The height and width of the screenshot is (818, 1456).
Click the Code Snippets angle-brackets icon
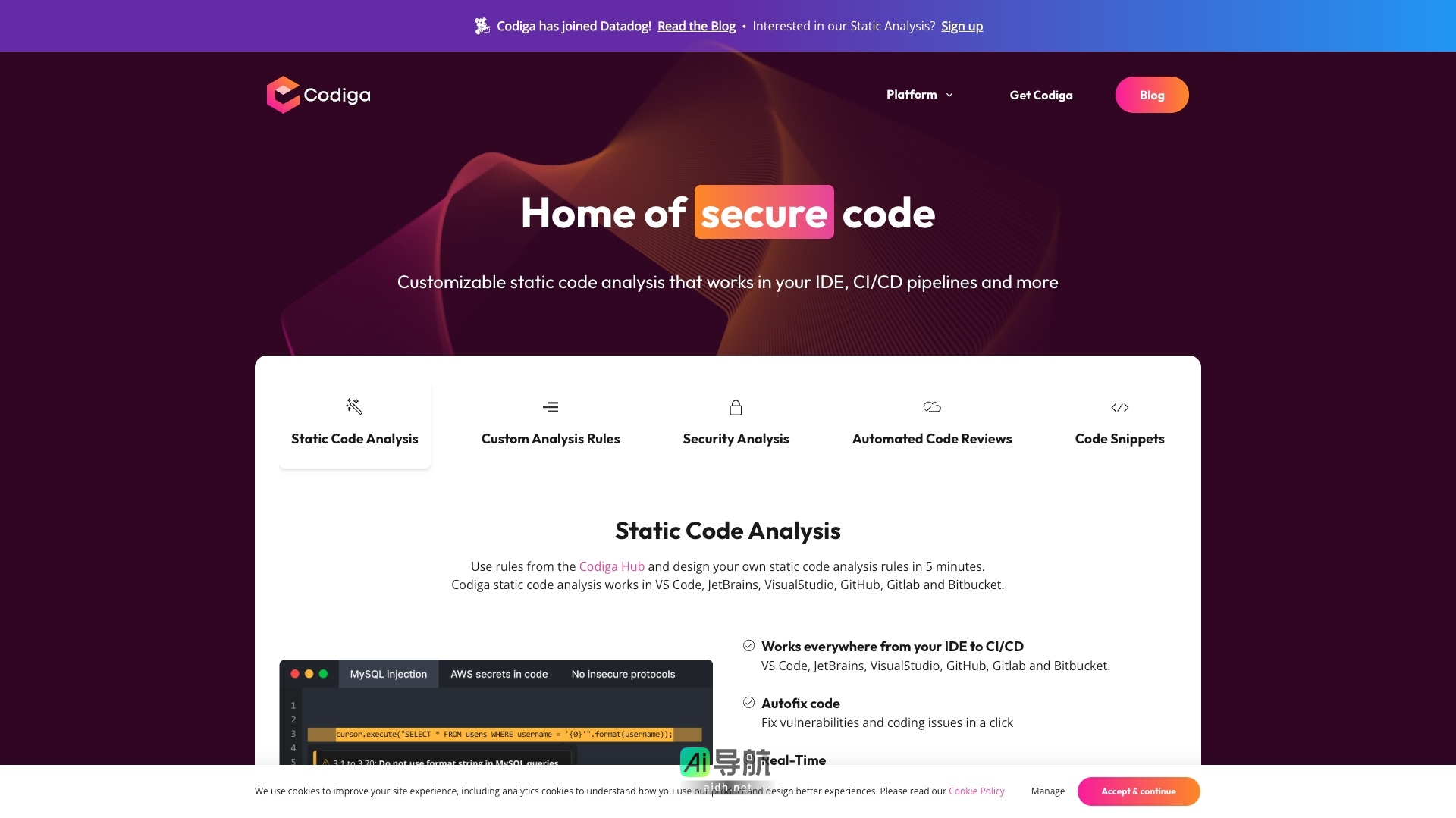pos(1119,408)
